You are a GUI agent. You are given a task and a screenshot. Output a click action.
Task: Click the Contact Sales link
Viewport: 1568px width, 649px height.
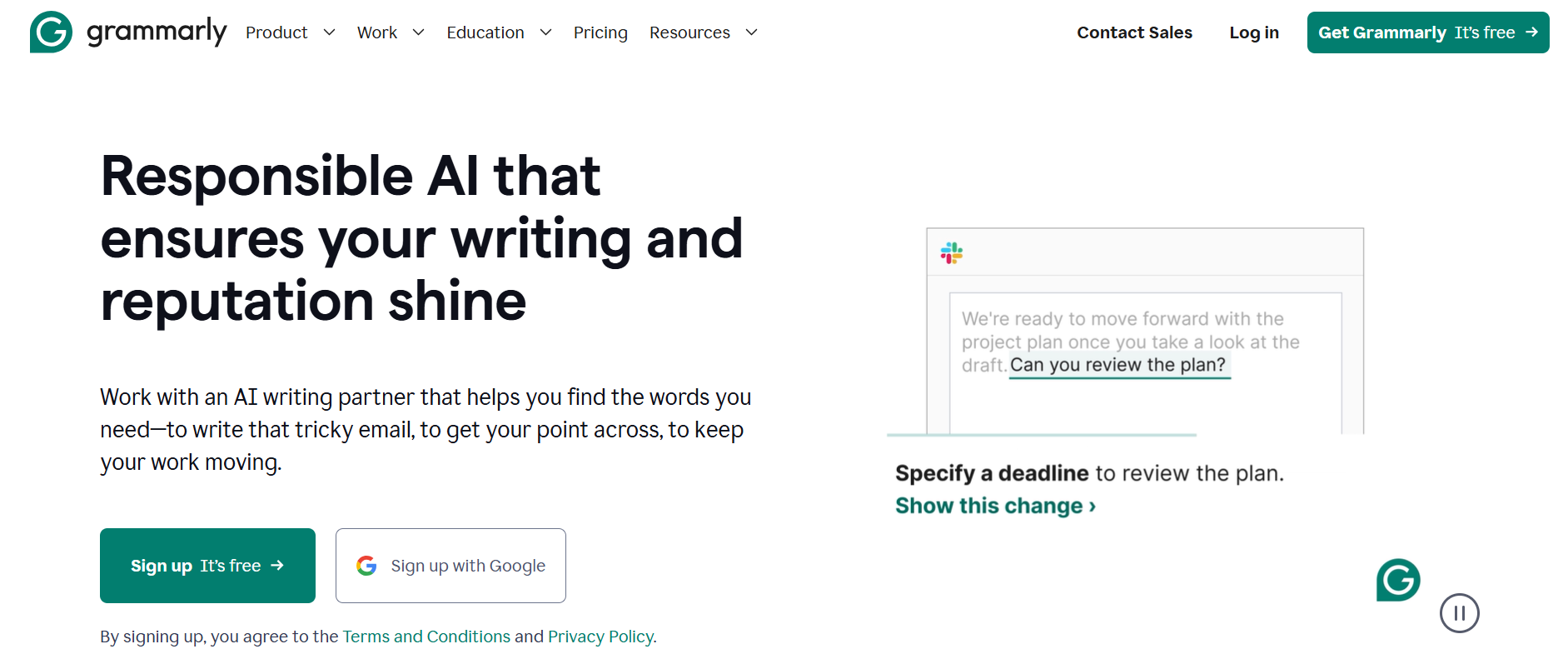point(1134,32)
